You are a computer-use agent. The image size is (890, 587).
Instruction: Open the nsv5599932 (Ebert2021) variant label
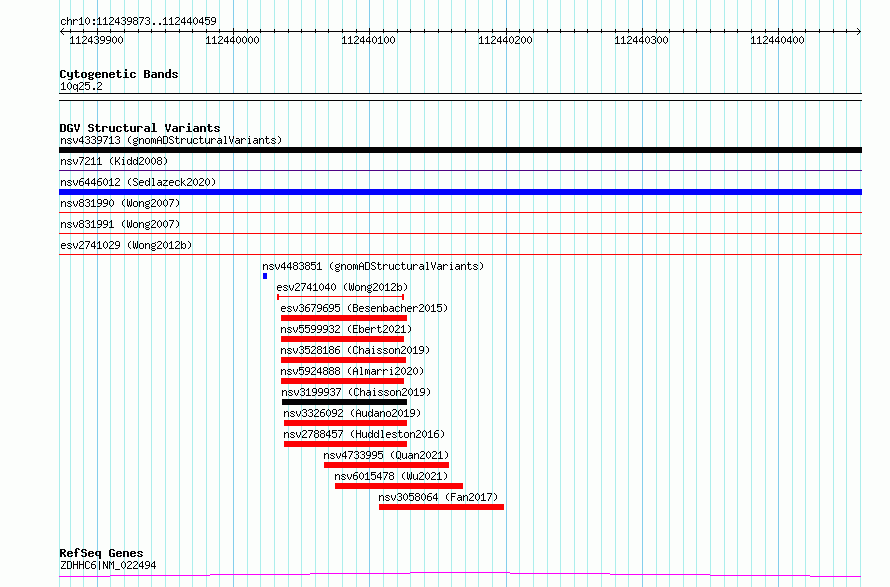[346, 329]
